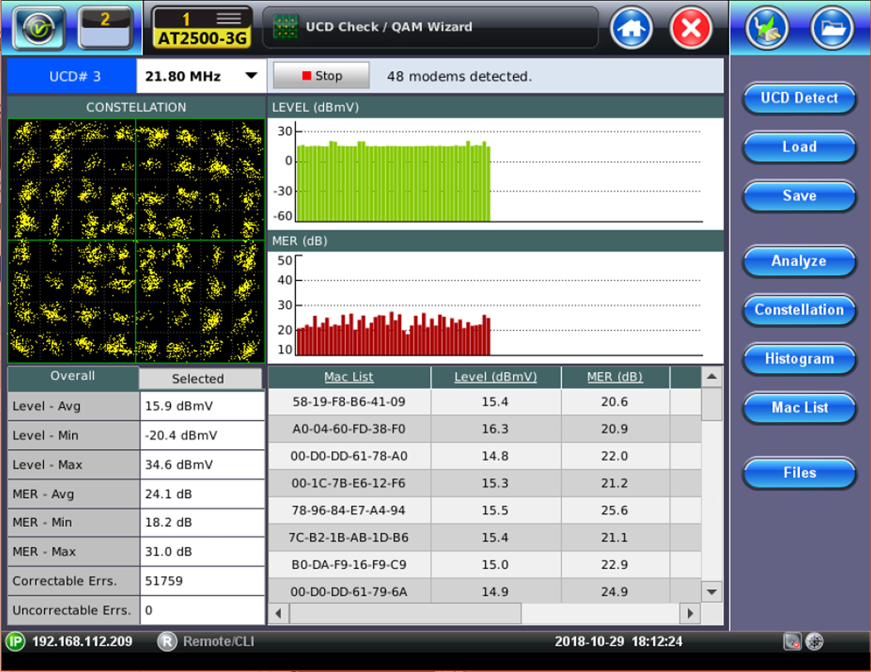Click the green IP status icon
The height and width of the screenshot is (672, 871).
point(16,641)
